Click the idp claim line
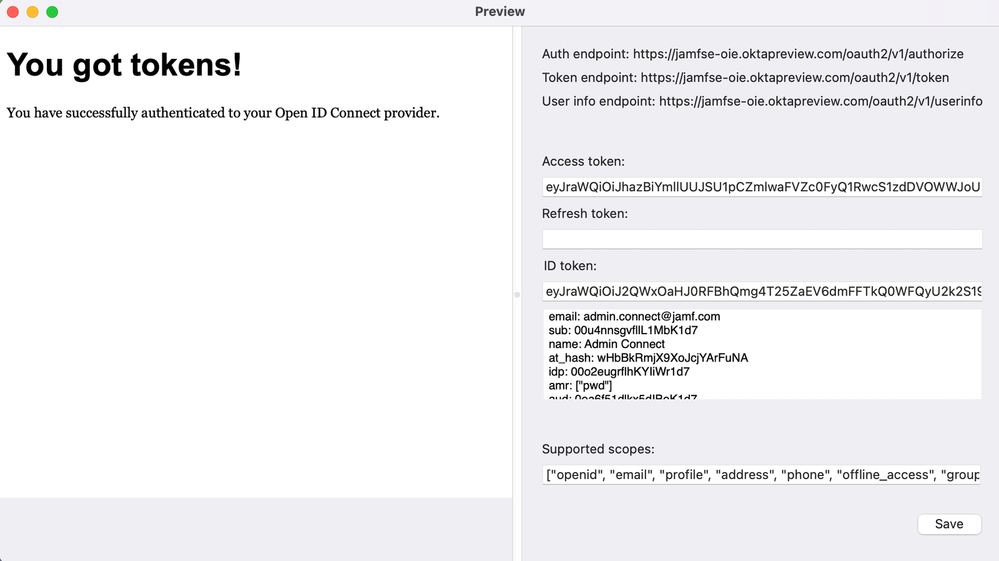999x561 pixels. tap(619, 372)
